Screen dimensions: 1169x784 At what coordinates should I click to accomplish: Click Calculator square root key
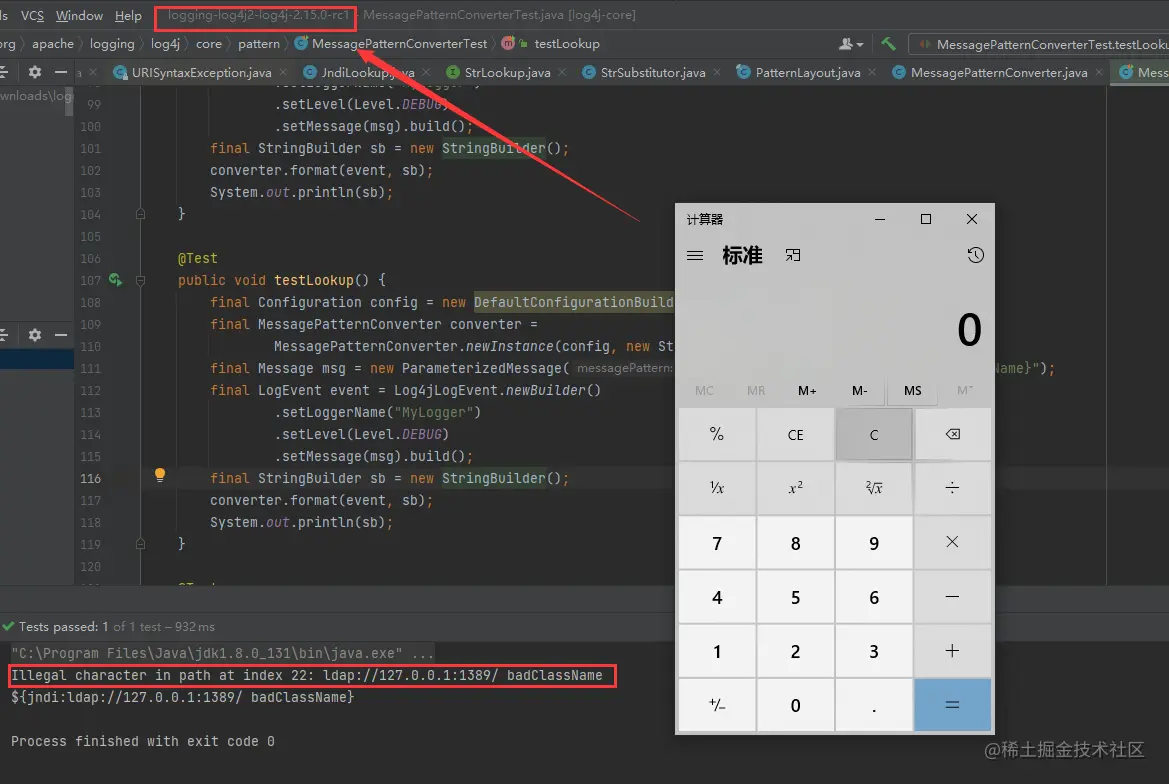874,488
